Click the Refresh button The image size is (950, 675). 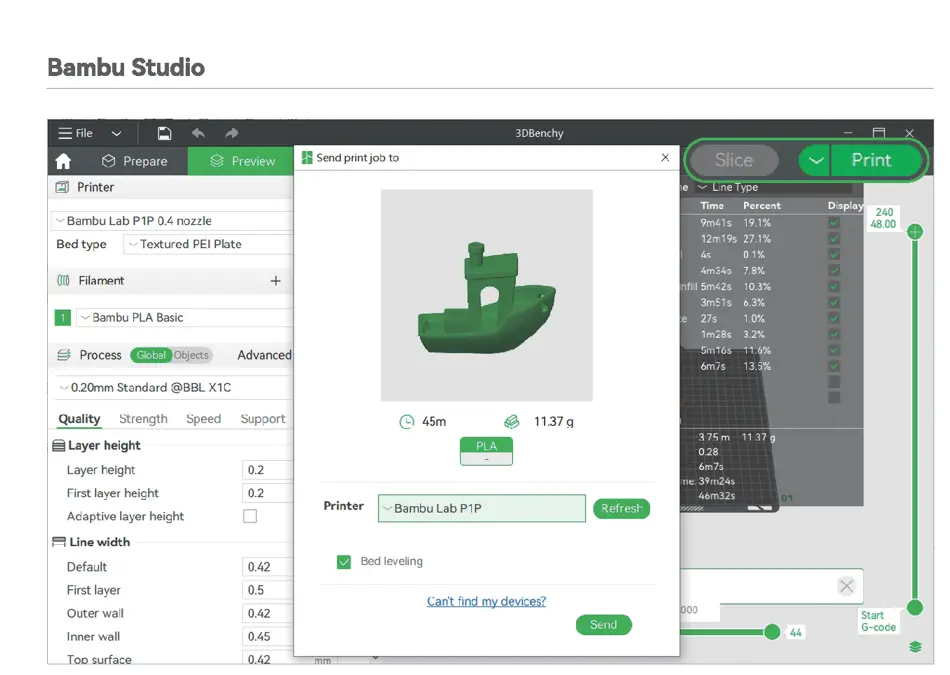coord(622,508)
